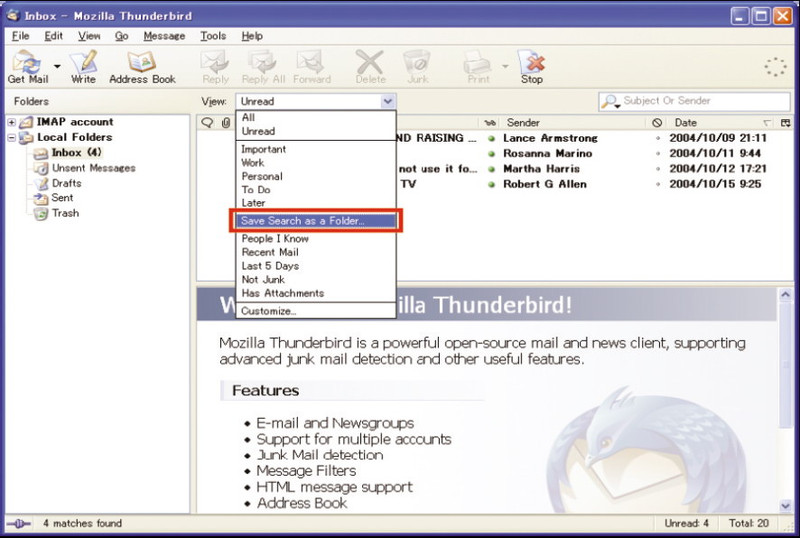Click the online/offline status bar icon
The image size is (800, 538).
[x=19, y=524]
